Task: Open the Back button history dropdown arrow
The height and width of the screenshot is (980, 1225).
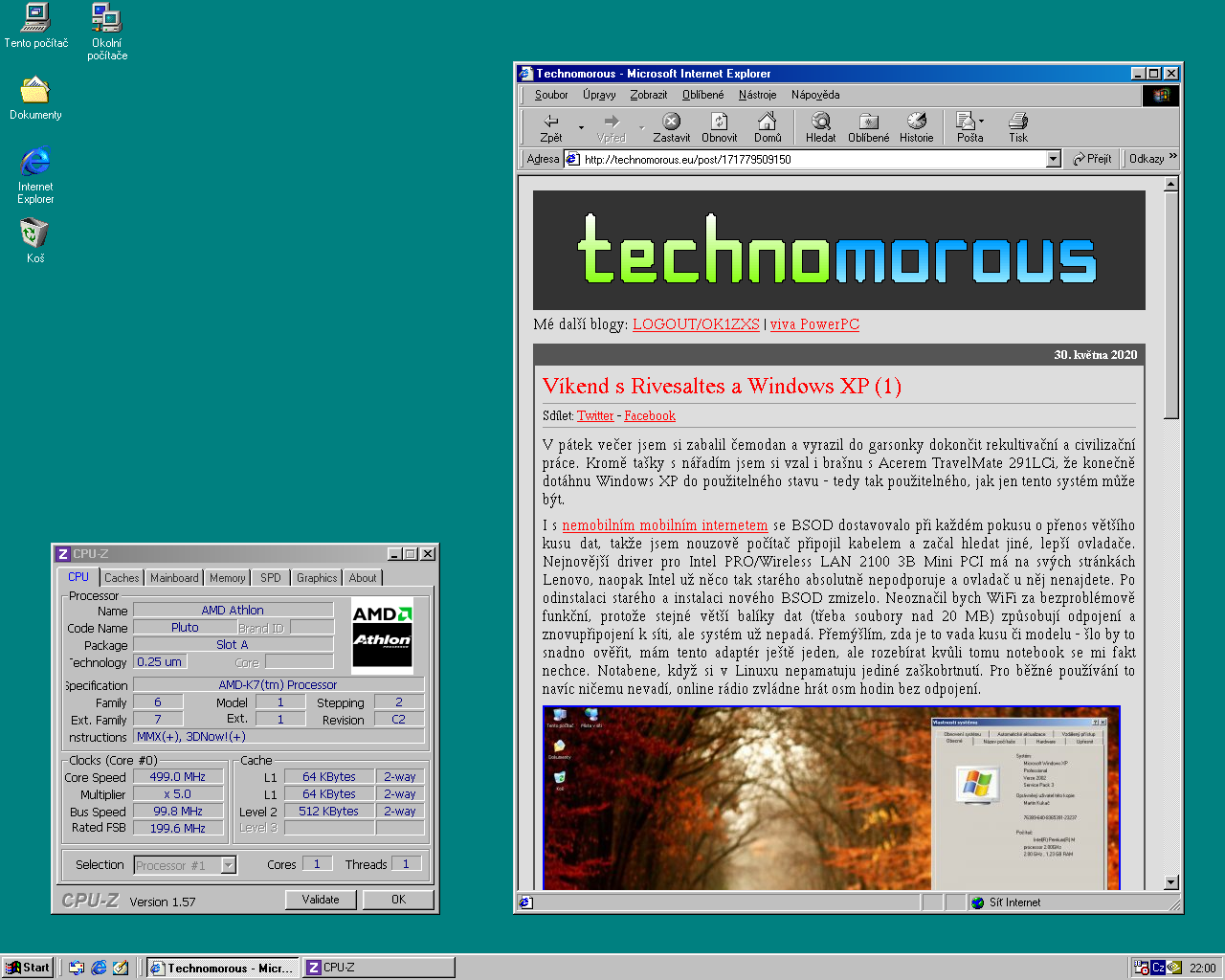Action: pos(581,127)
